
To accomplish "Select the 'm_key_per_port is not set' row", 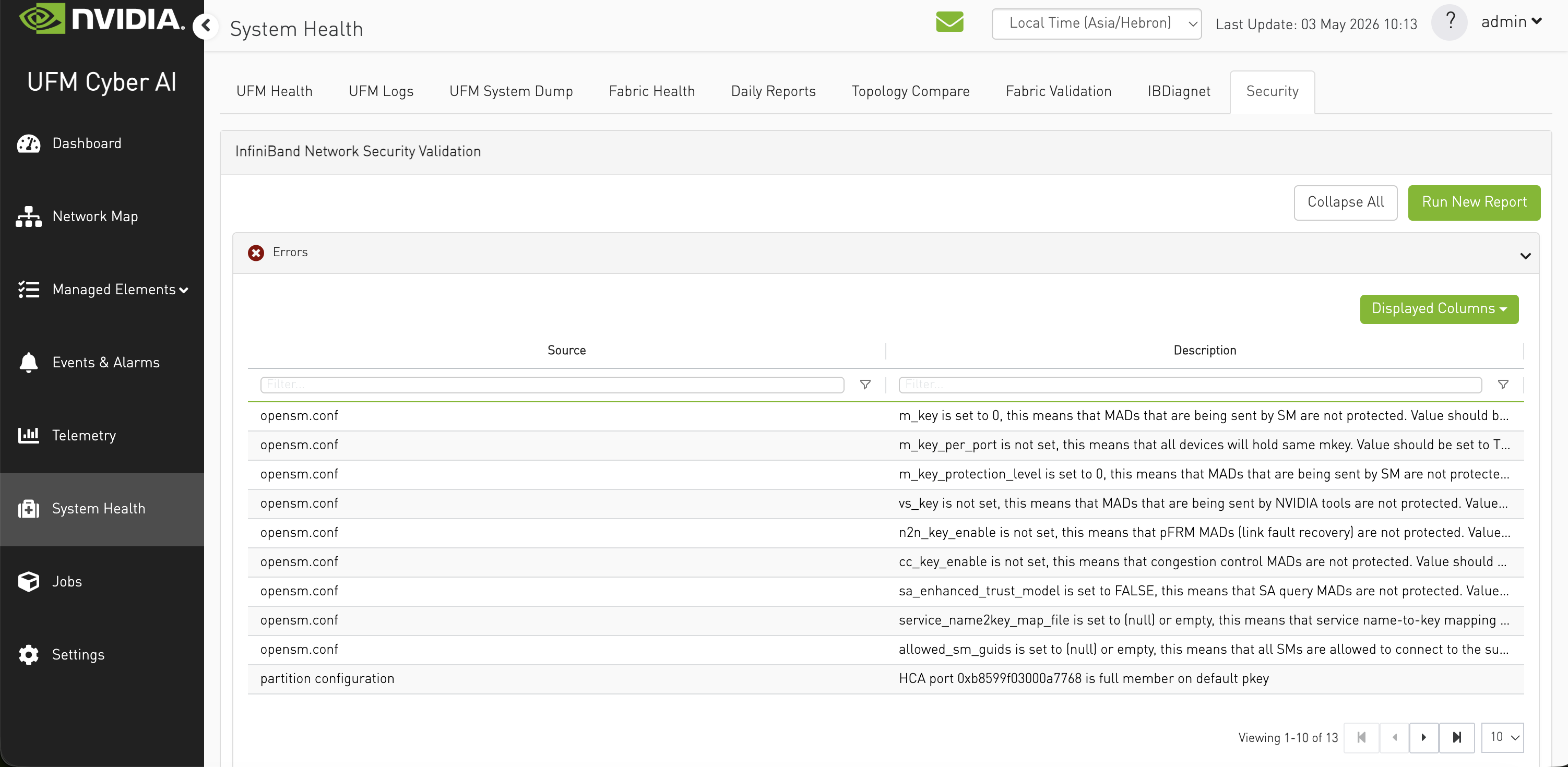I will tap(886, 445).
